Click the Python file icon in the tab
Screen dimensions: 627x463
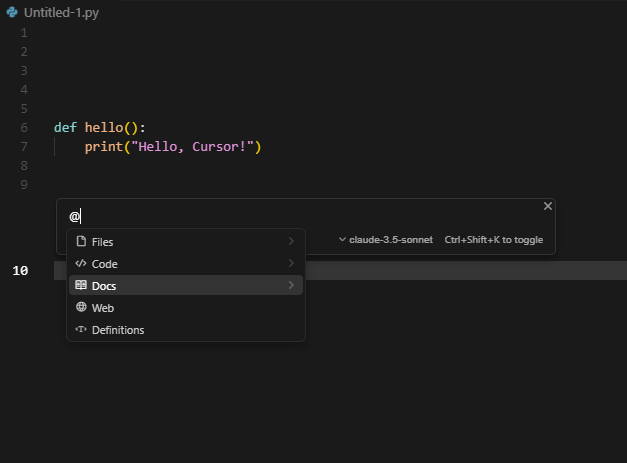pos(12,13)
